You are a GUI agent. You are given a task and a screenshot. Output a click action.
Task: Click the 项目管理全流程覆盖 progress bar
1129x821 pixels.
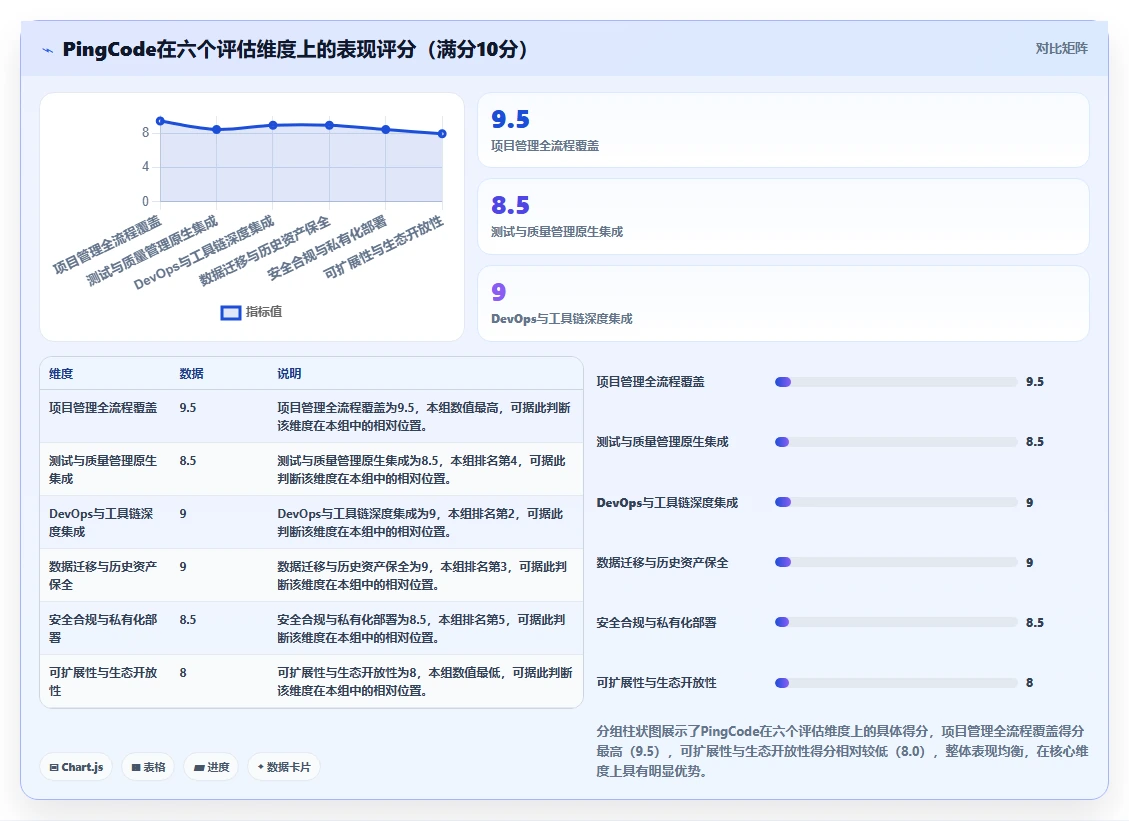(896, 382)
